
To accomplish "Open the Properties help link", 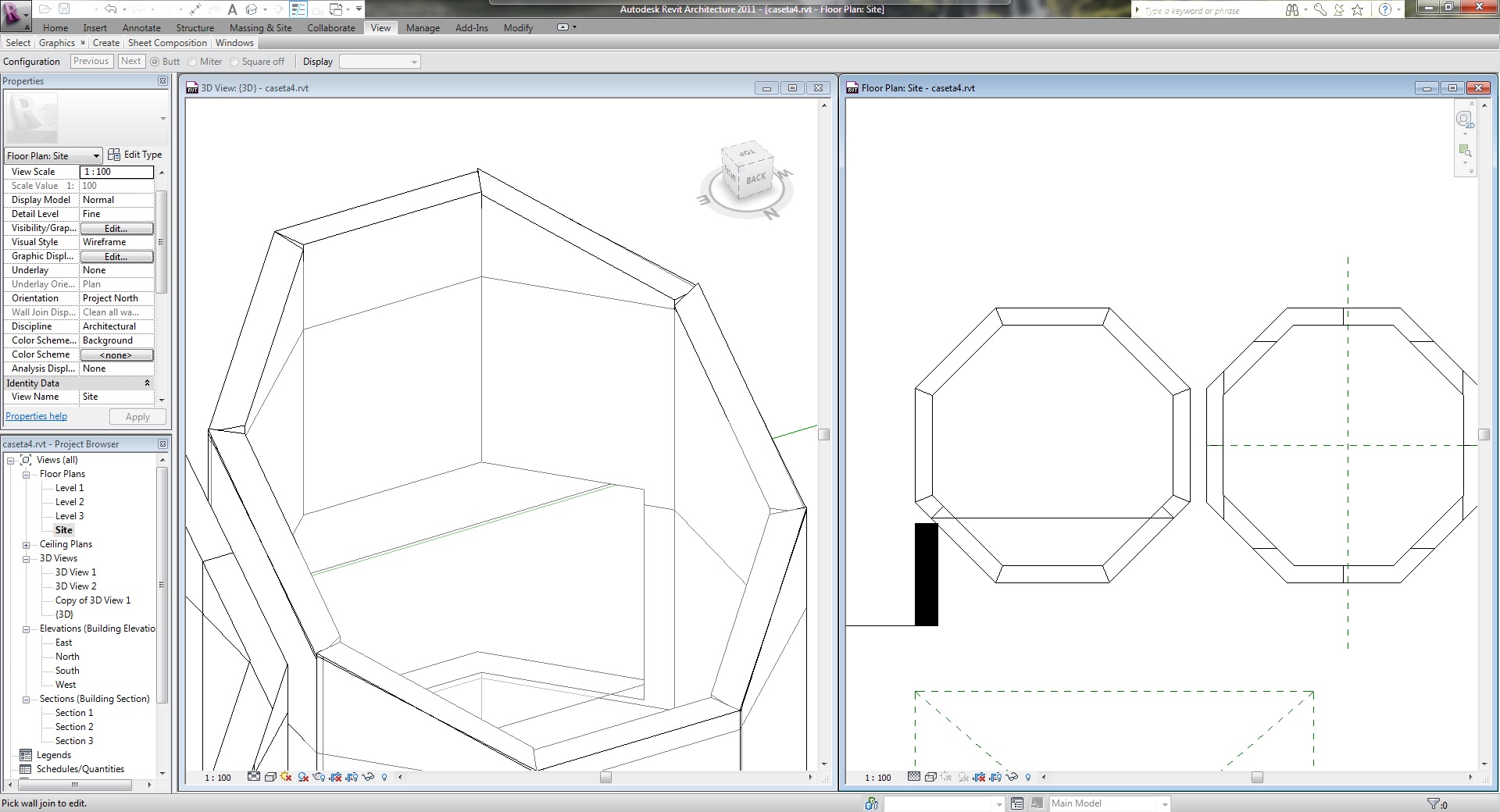I will pyautogui.click(x=37, y=416).
